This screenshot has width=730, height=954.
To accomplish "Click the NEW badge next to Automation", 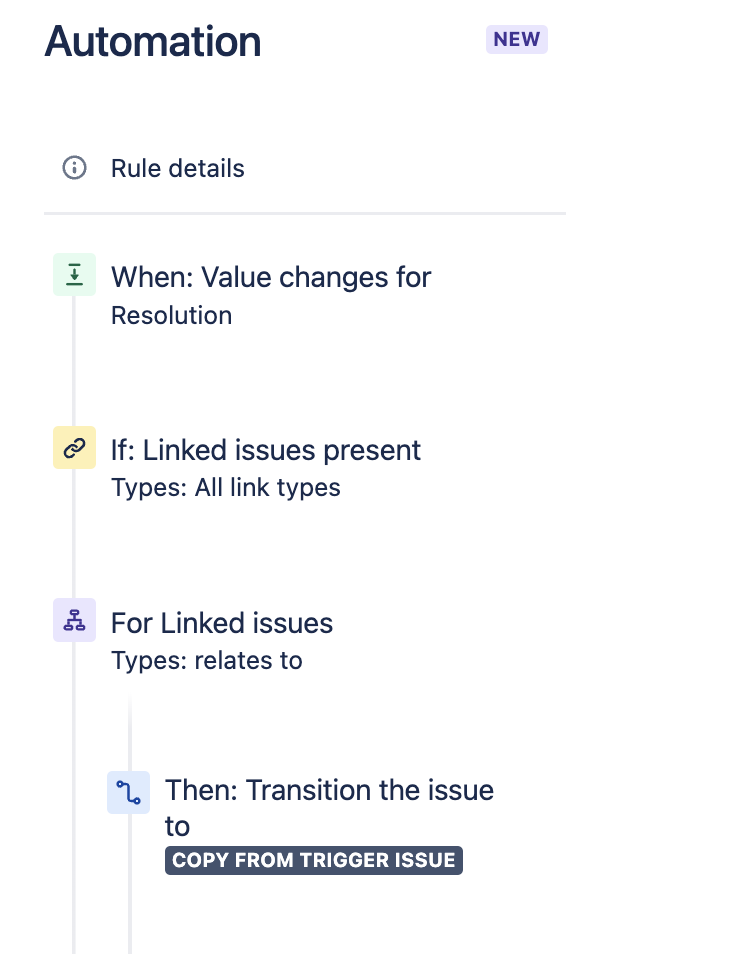I will pos(516,39).
